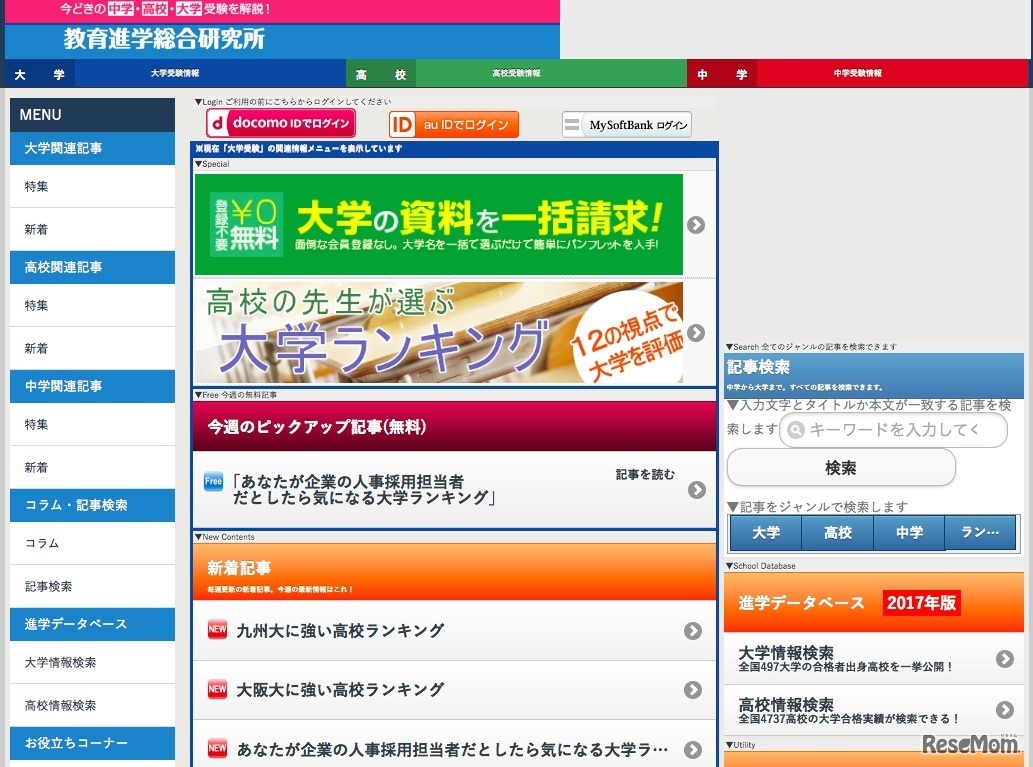Click 記事を読む link
1033x767 pixels.
click(x=645, y=474)
